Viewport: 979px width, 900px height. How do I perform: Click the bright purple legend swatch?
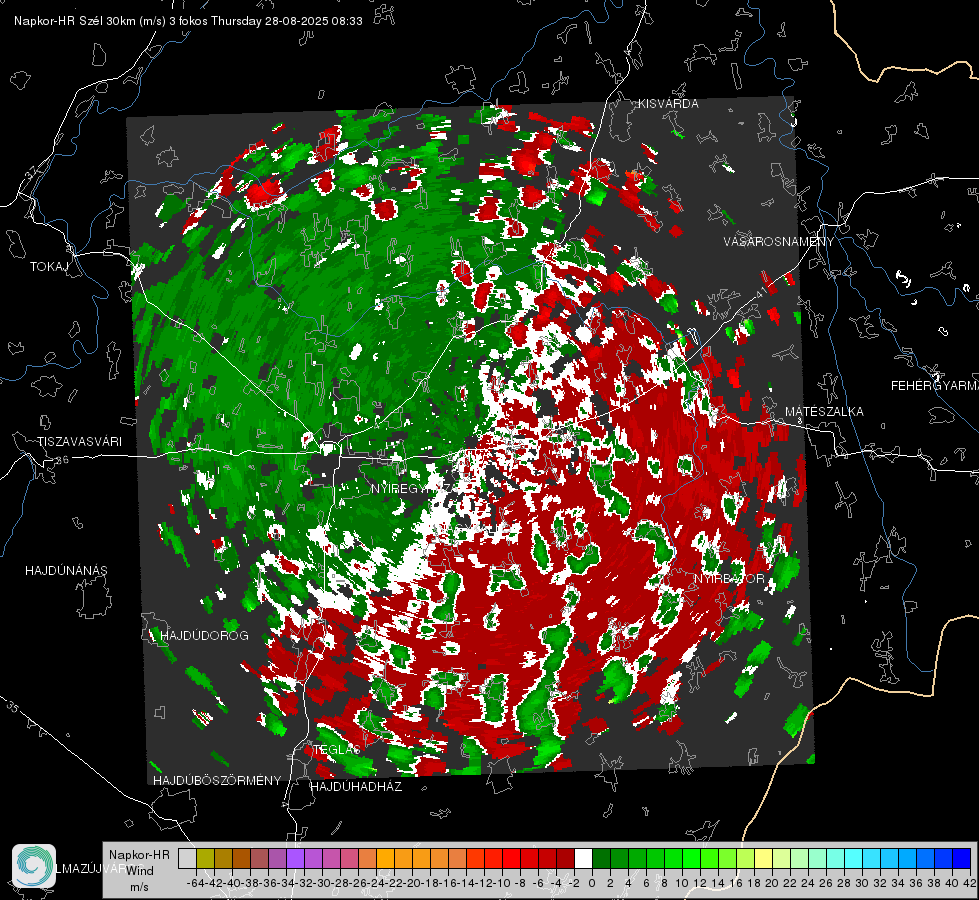coord(295,859)
